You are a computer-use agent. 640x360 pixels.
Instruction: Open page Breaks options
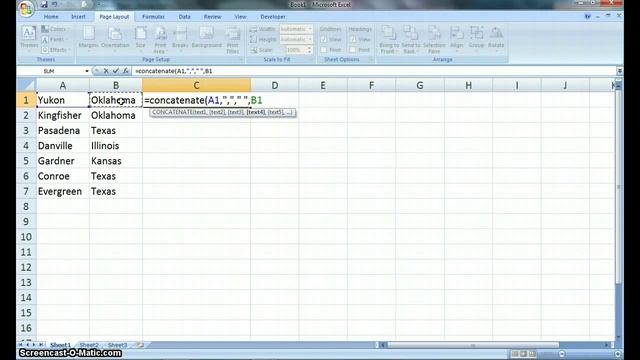(x=180, y=37)
